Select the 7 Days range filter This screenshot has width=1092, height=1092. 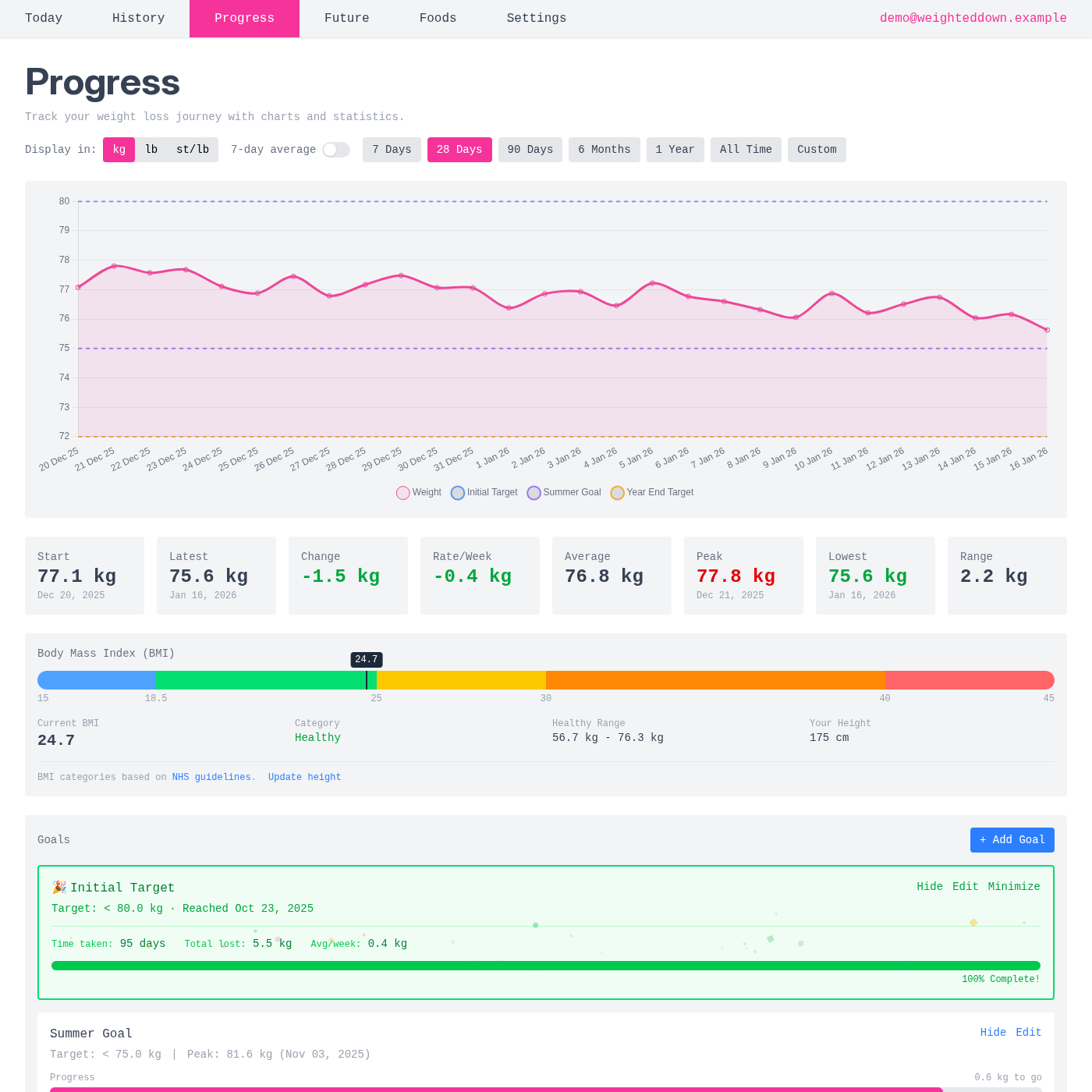tap(392, 150)
